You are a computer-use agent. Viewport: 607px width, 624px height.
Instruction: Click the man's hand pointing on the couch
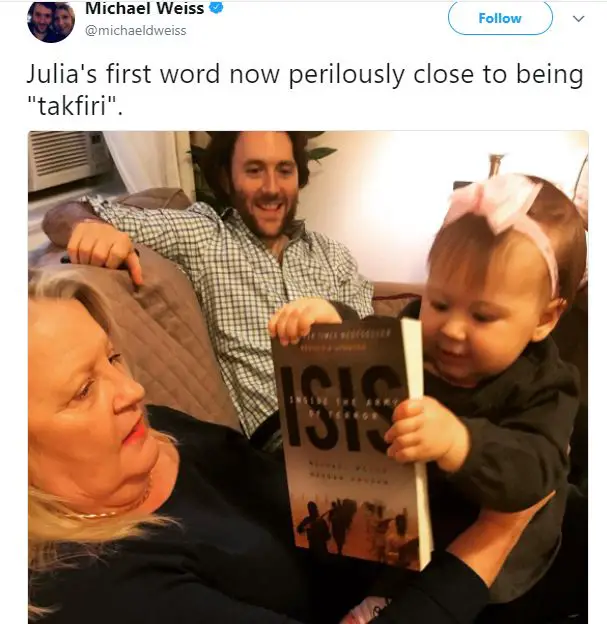click(x=105, y=249)
